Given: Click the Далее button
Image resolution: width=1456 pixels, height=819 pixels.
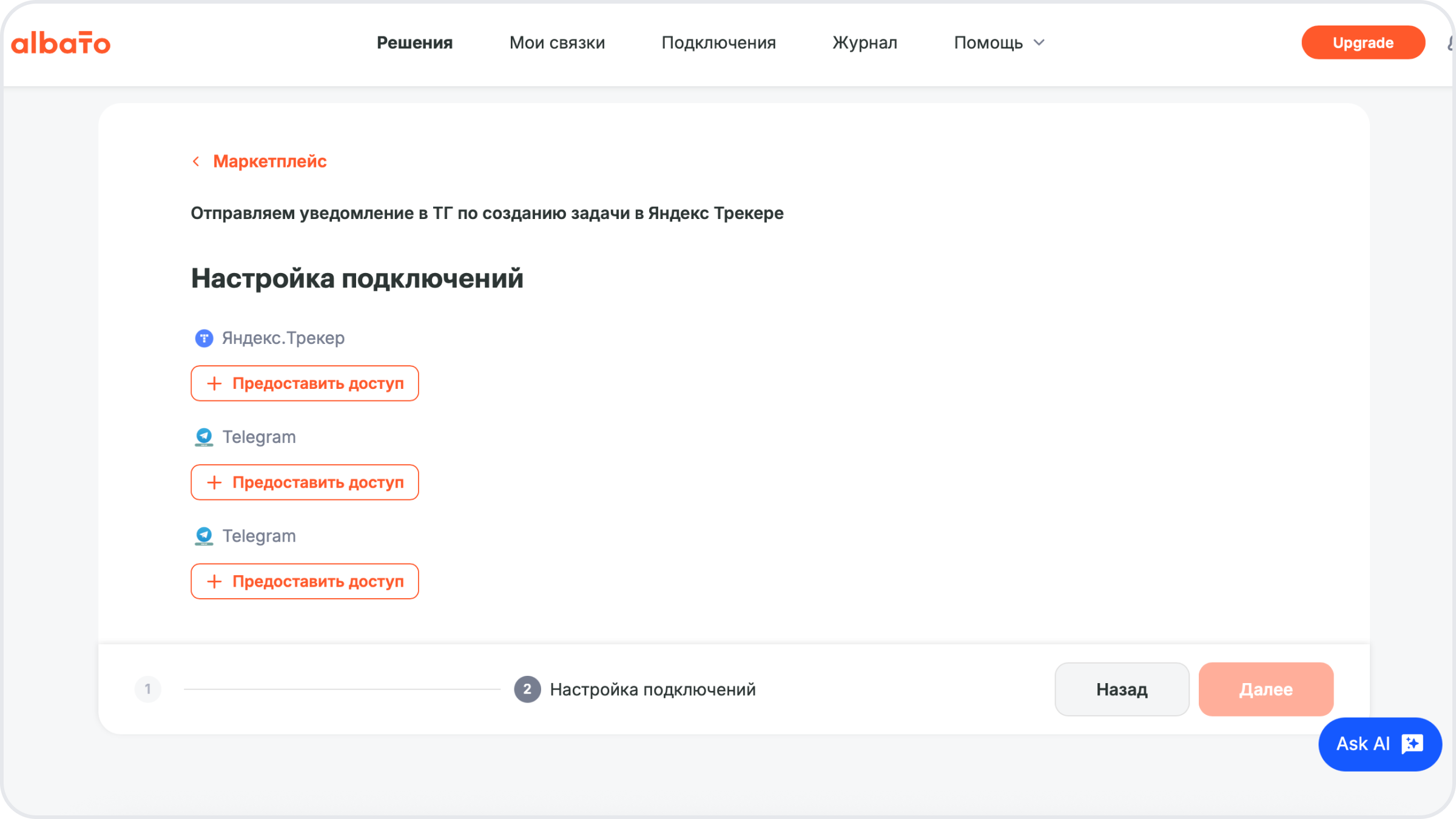Looking at the screenshot, I should point(1266,689).
